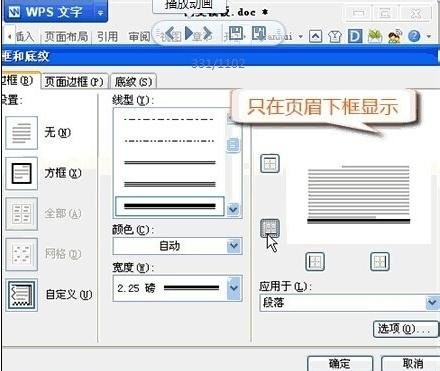Image resolution: width=440 pixels, height=371 pixels.
Task: Confirm with the 确定 button
Action: pyautogui.click(x=340, y=363)
